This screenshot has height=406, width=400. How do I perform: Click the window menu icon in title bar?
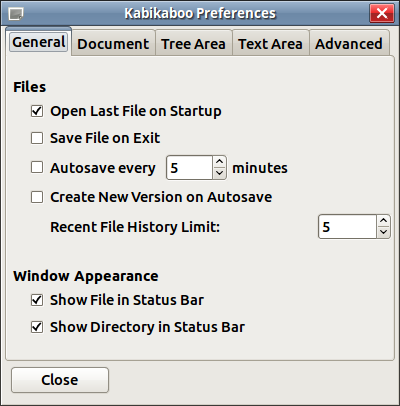point(16,14)
